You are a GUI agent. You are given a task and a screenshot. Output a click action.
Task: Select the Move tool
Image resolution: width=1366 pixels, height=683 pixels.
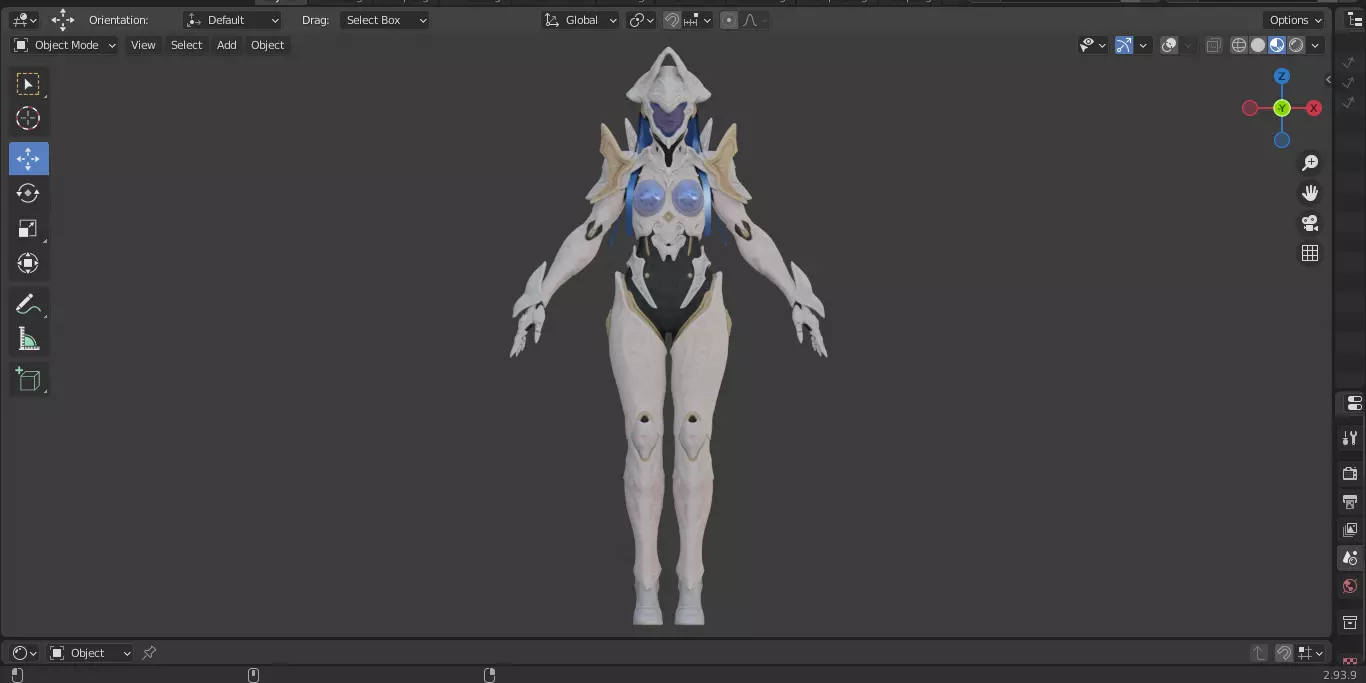coord(28,159)
